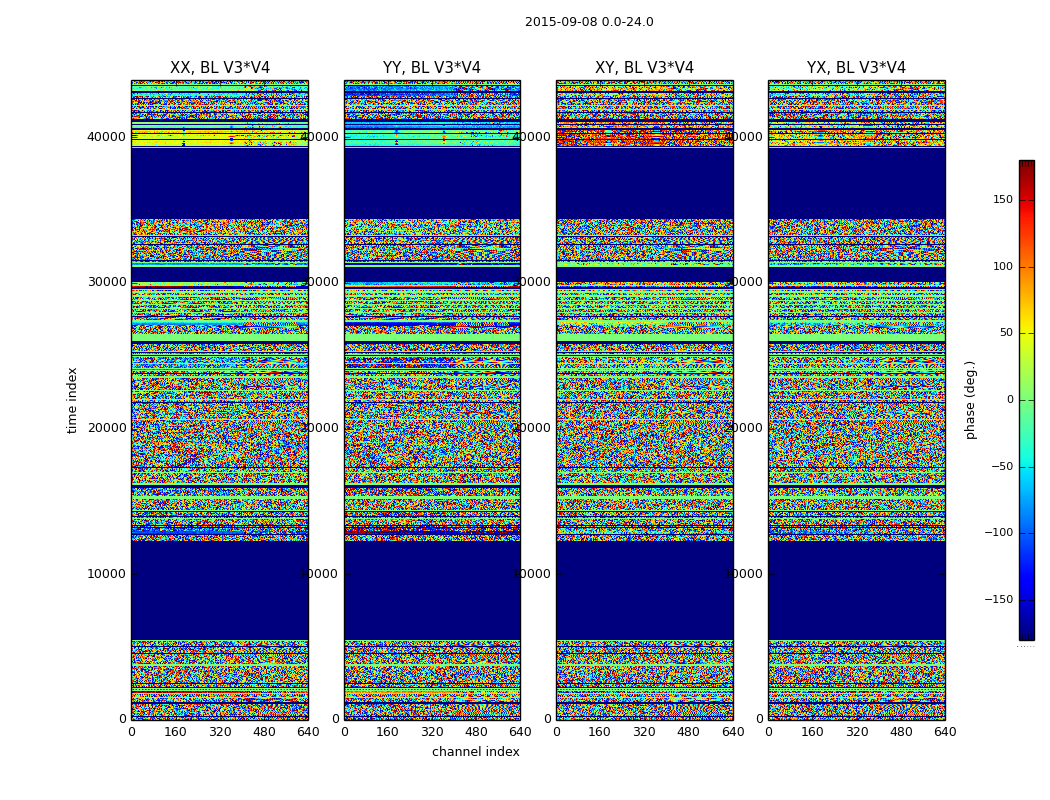This screenshot has width=1050, height=800.
Task: Click the colorbar tick label "150"
Action: [1002, 199]
